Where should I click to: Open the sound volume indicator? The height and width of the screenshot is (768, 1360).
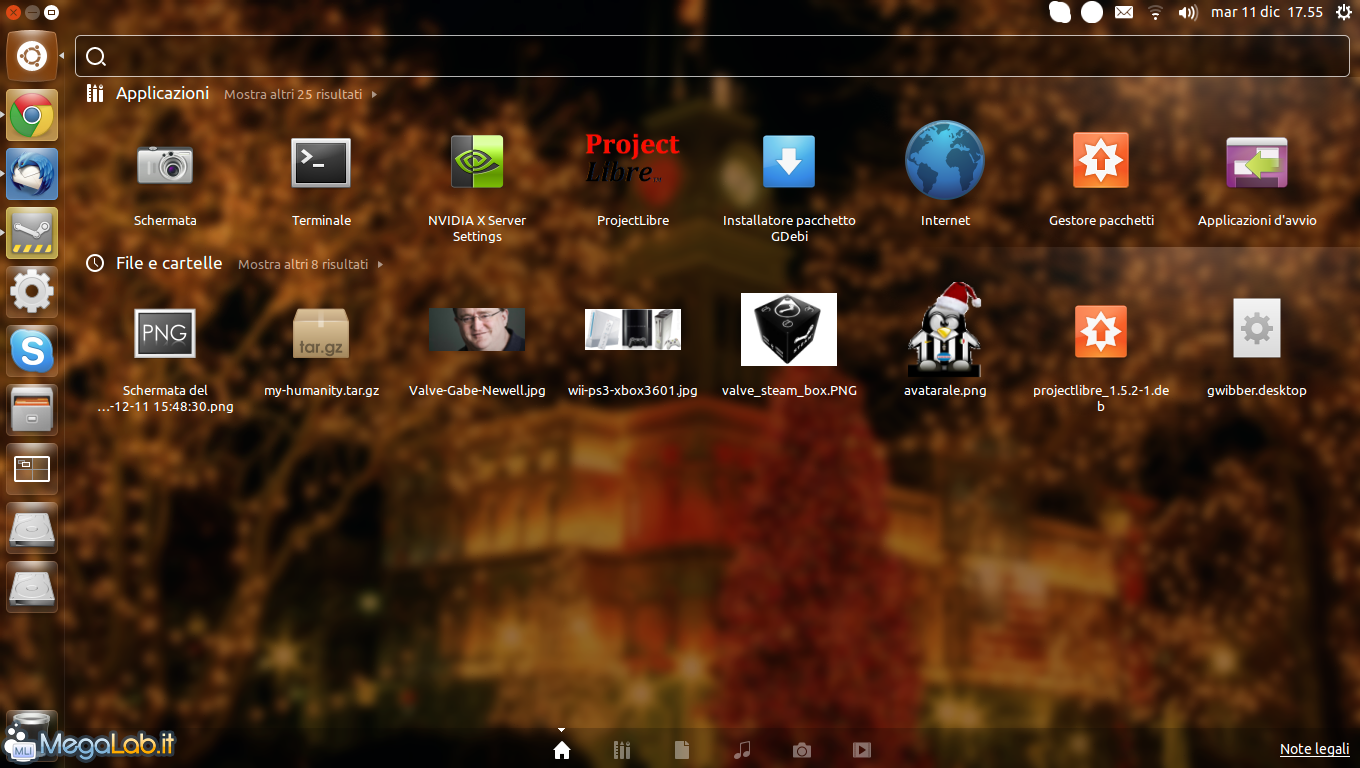pyautogui.click(x=1188, y=12)
